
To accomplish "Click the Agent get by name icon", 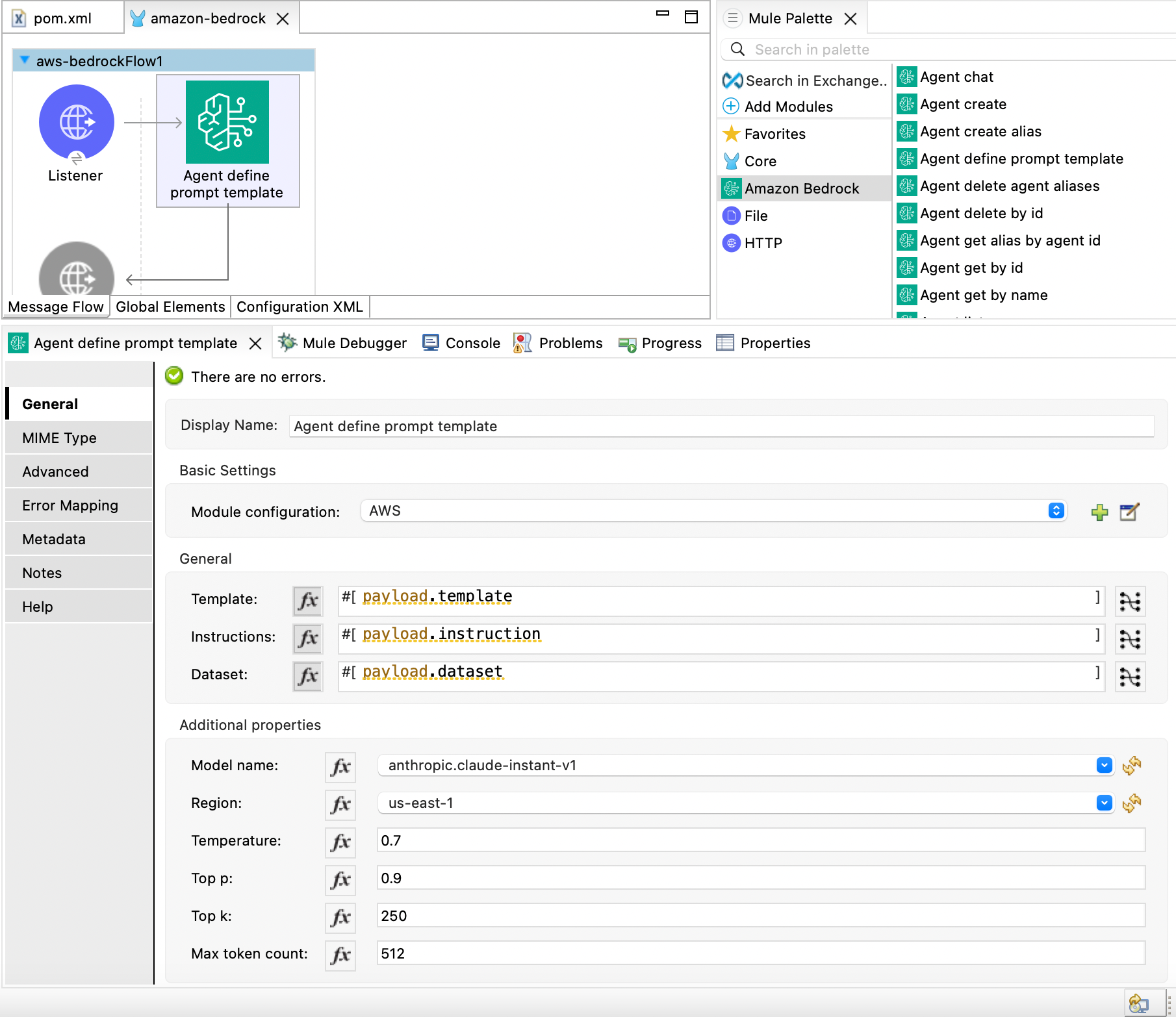I will 907,295.
